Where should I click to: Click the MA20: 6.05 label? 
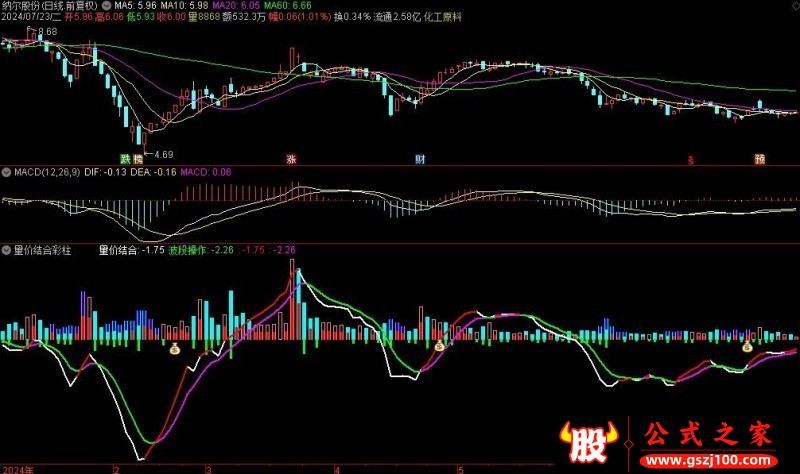pos(236,6)
